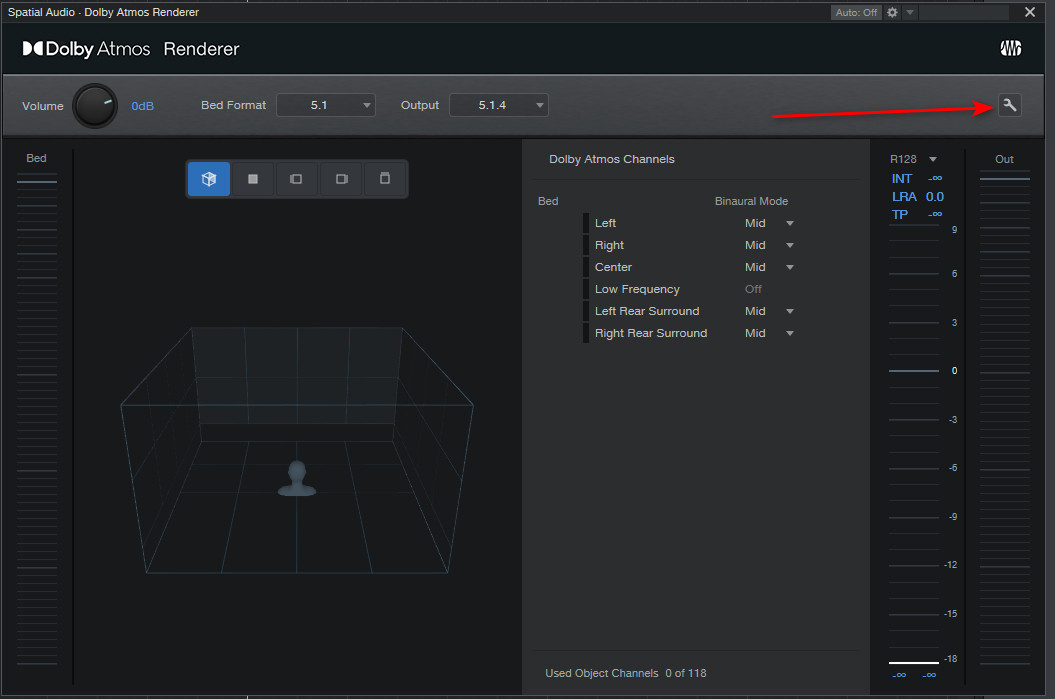1055x699 pixels.
Task: Open the dropdown arrow beside the gear icon
Action: tap(910, 12)
